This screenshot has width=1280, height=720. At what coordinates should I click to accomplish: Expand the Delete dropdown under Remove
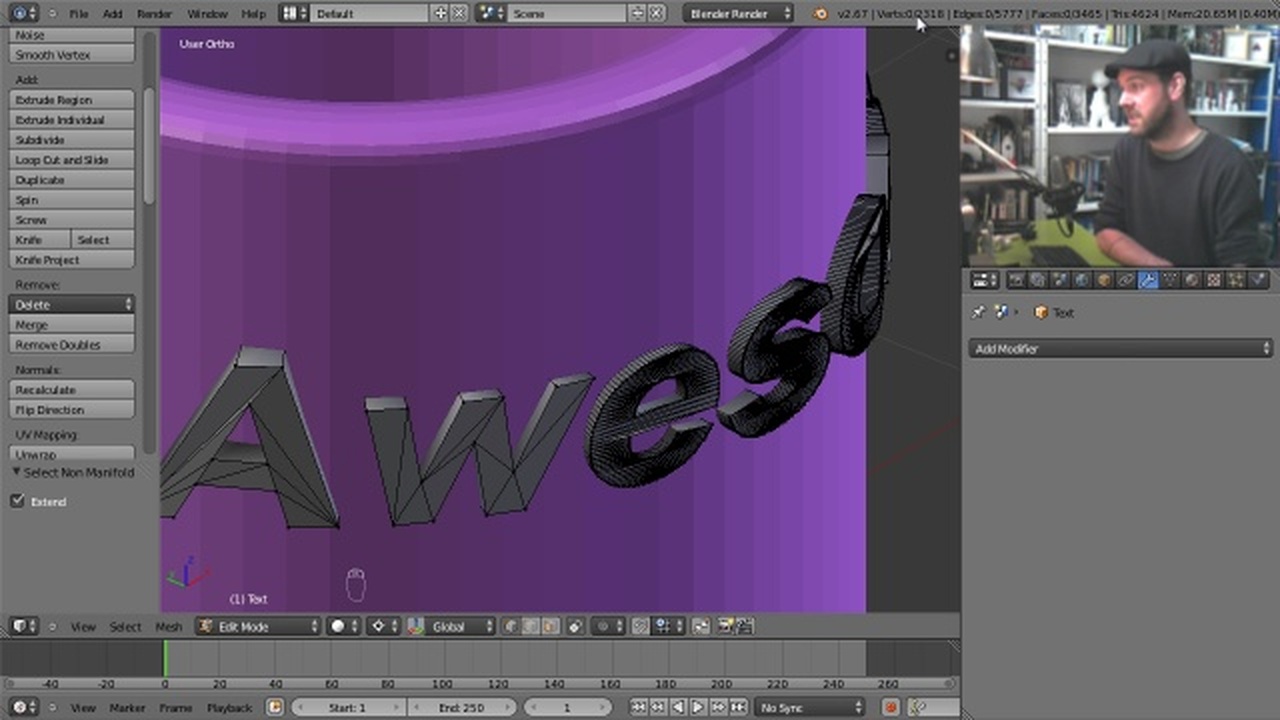71,304
